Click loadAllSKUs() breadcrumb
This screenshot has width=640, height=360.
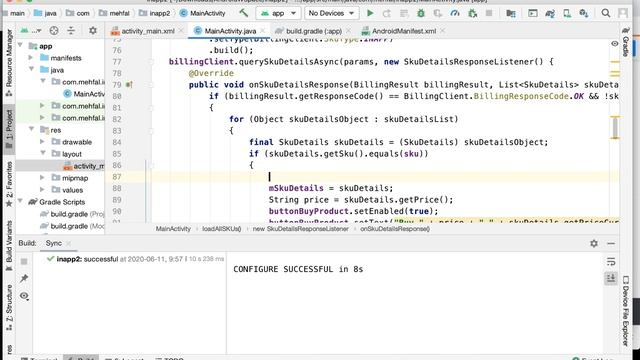(222, 229)
